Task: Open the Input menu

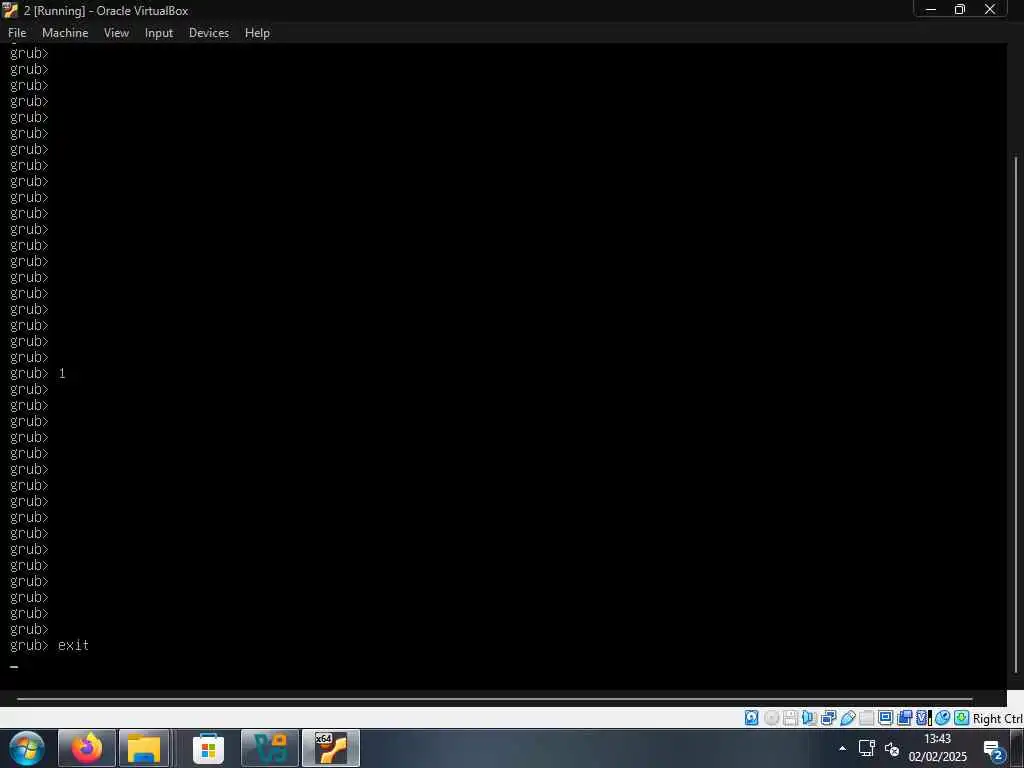Action: (x=159, y=33)
